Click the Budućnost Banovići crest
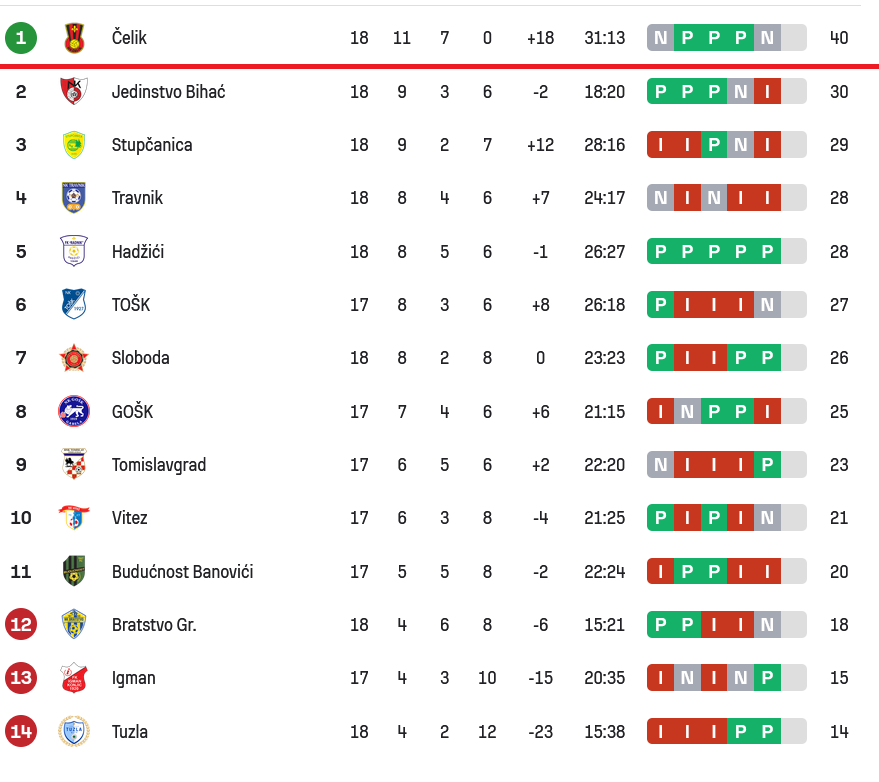The height and width of the screenshot is (782, 879). pyautogui.click(x=74, y=571)
